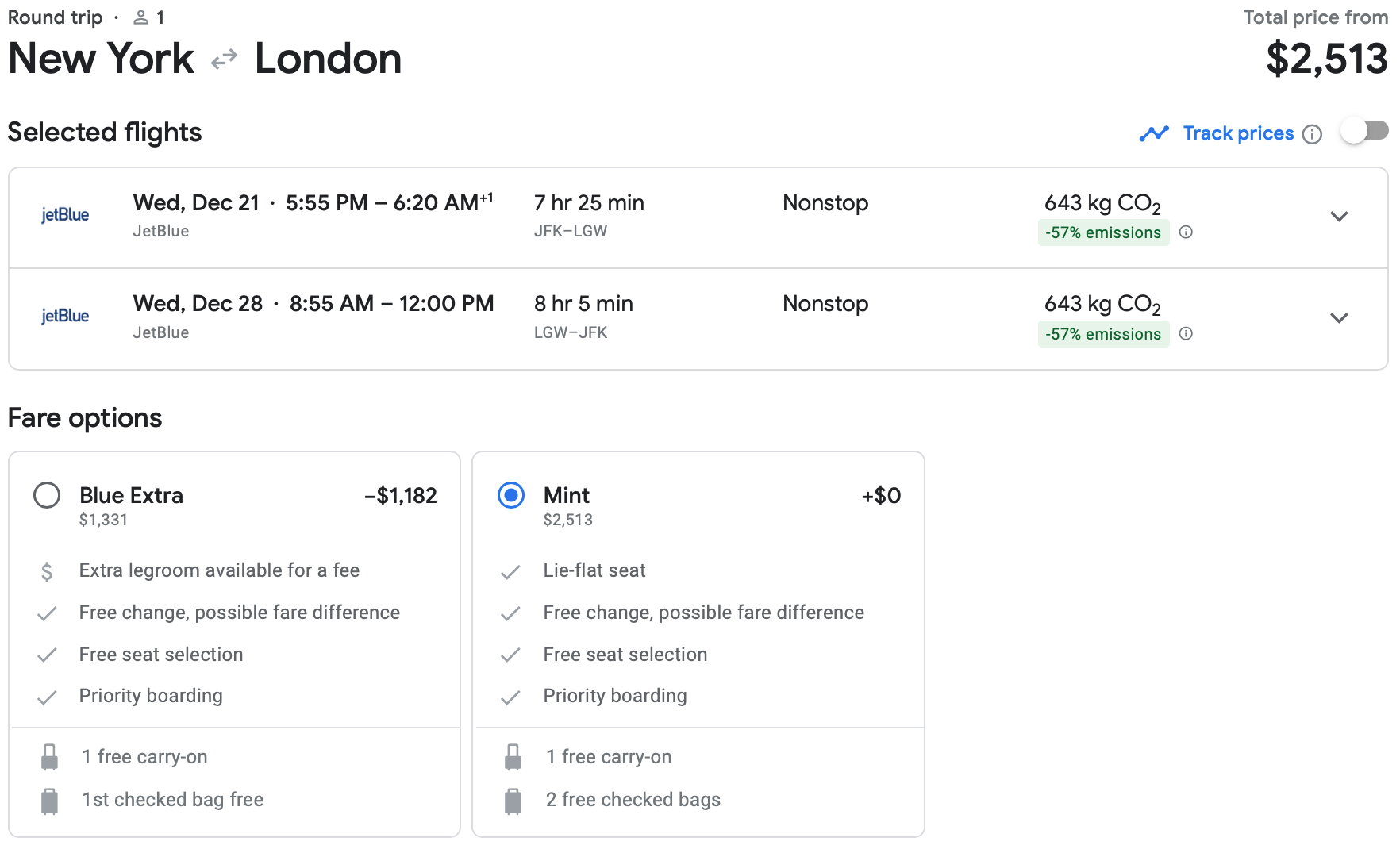Click emissions info icon for outbound flight
The height and width of the screenshot is (849, 1400).
[1186, 232]
